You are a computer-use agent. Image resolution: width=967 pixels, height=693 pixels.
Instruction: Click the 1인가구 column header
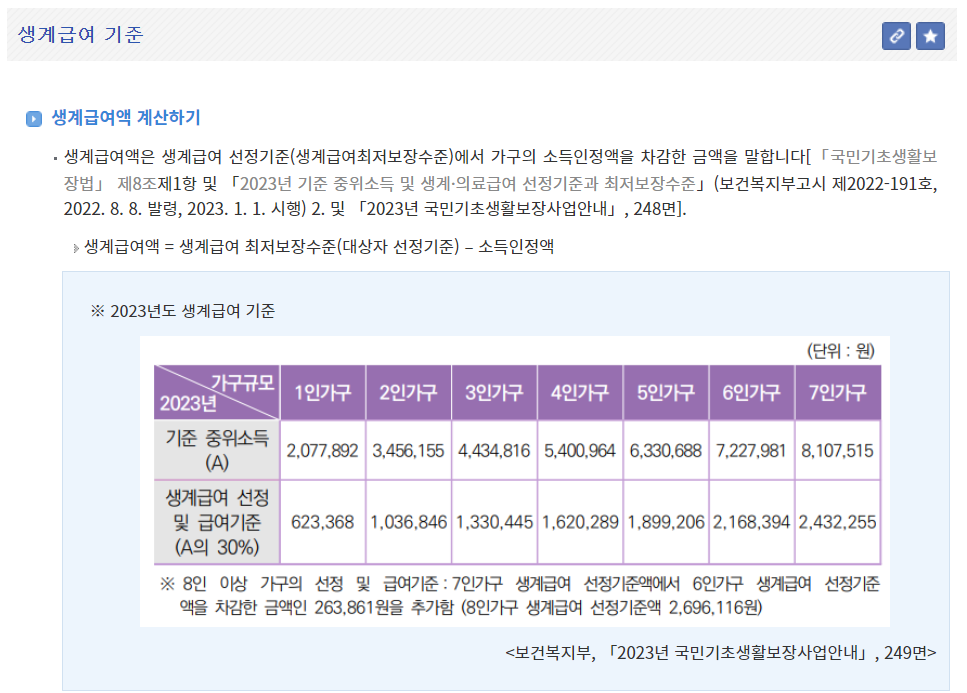pyautogui.click(x=321, y=392)
